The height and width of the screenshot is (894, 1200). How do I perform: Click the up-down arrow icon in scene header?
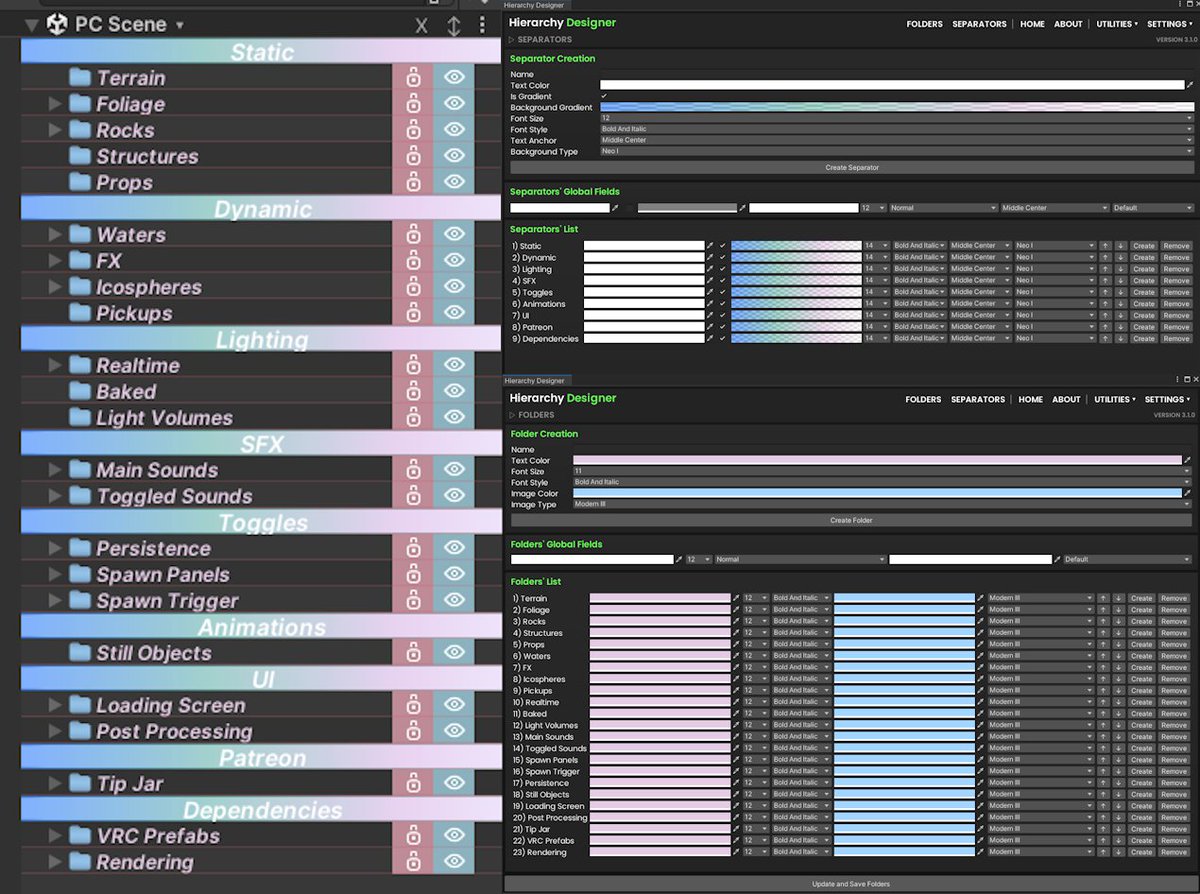click(454, 26)
